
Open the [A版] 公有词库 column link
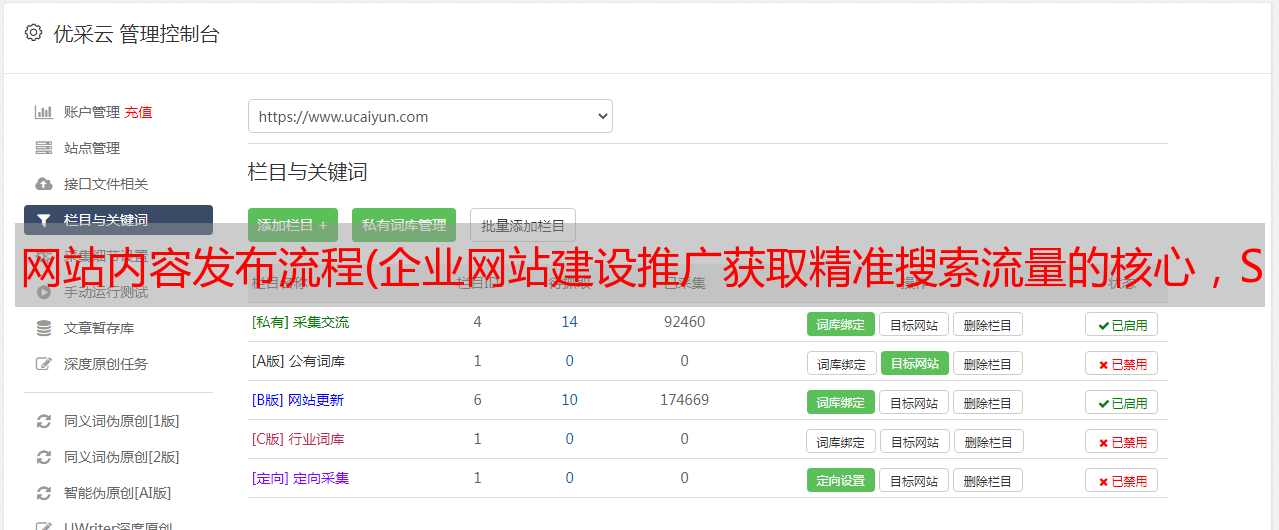pos(298,361)
